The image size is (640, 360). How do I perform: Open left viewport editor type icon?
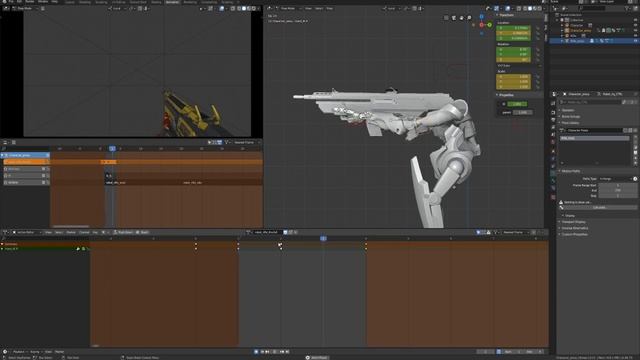[x=7, y=8]
